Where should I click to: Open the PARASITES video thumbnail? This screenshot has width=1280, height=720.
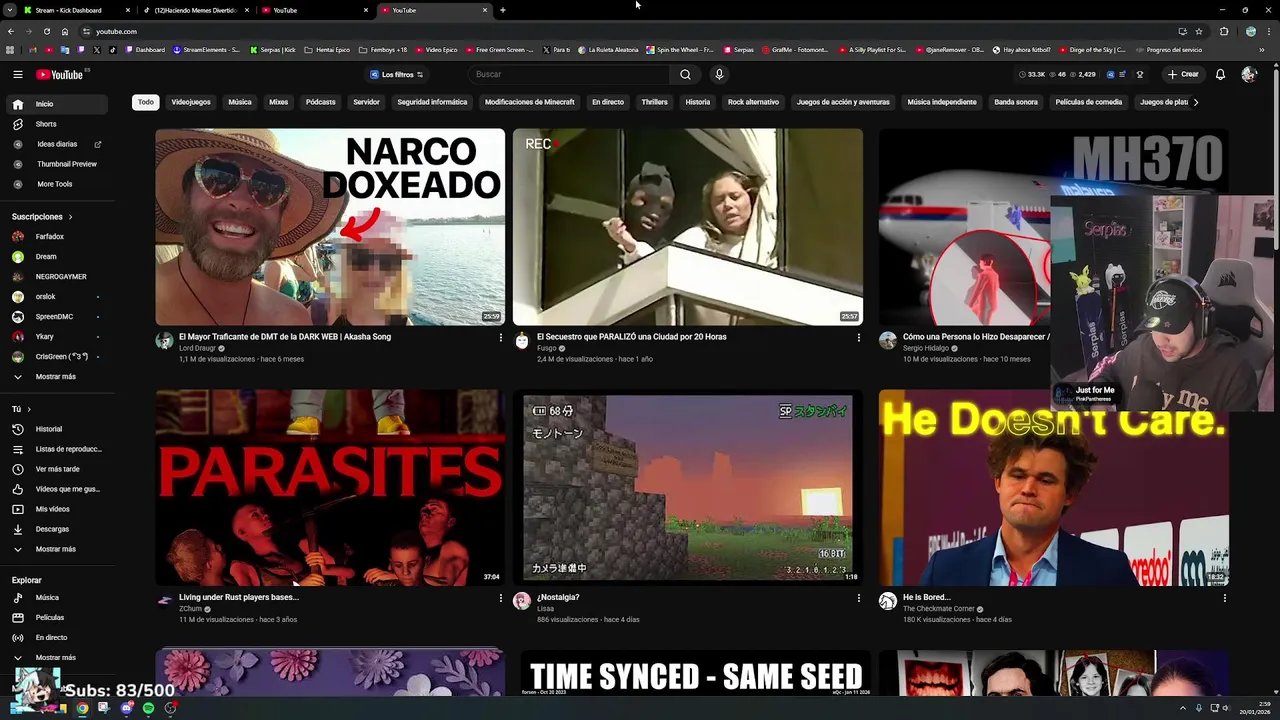(x=330, y=488)
